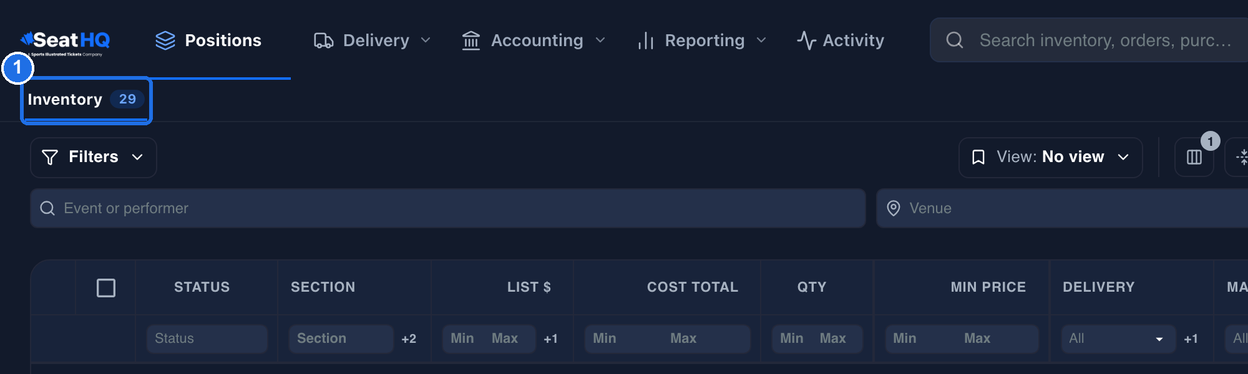Click the Section filter input
The height and width of the screenshot is (374, 1248).
pos(341,339)
